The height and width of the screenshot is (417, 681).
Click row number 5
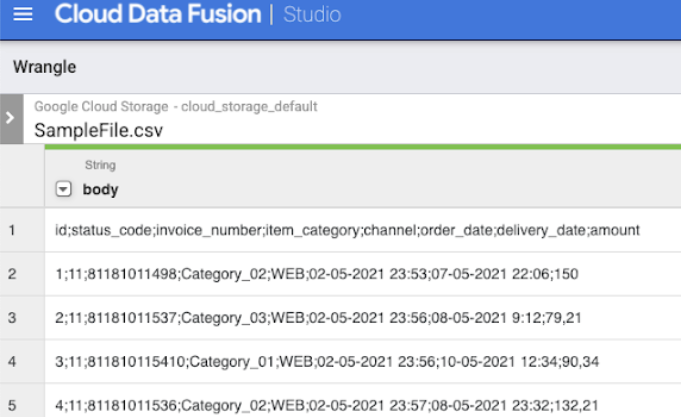[x=12, y=405]
